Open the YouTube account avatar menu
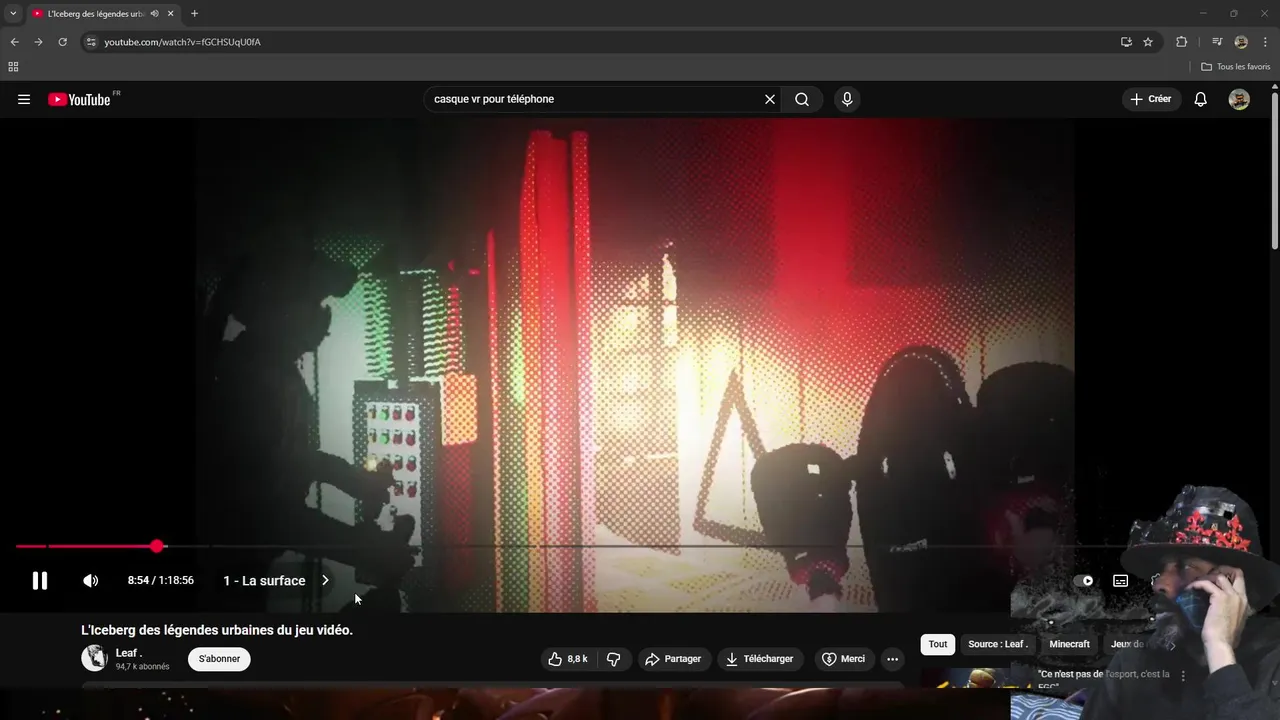This screenshot has width=1280, height=720. [x=1239, y=99]
